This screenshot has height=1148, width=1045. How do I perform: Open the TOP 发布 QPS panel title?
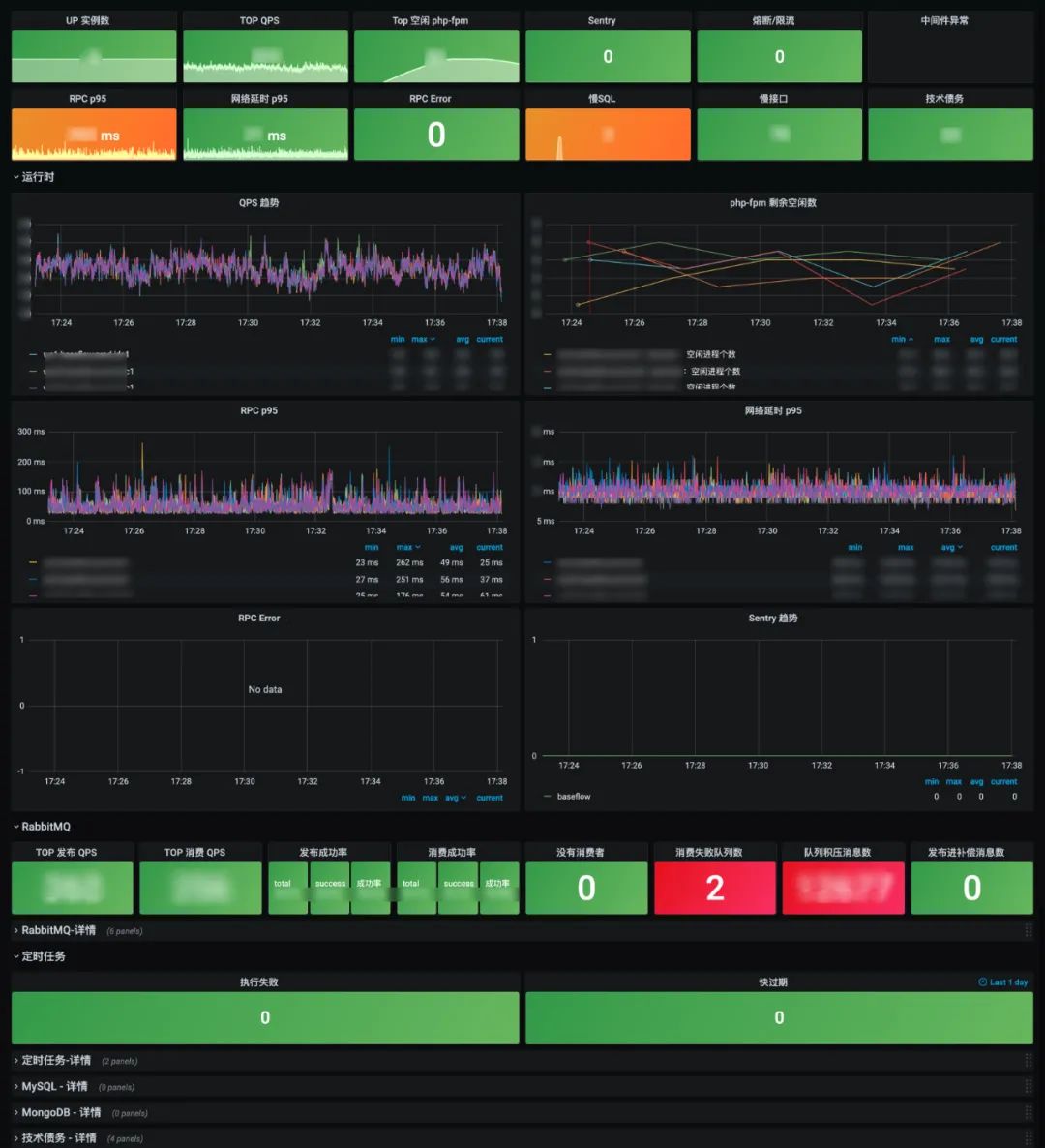67,852
